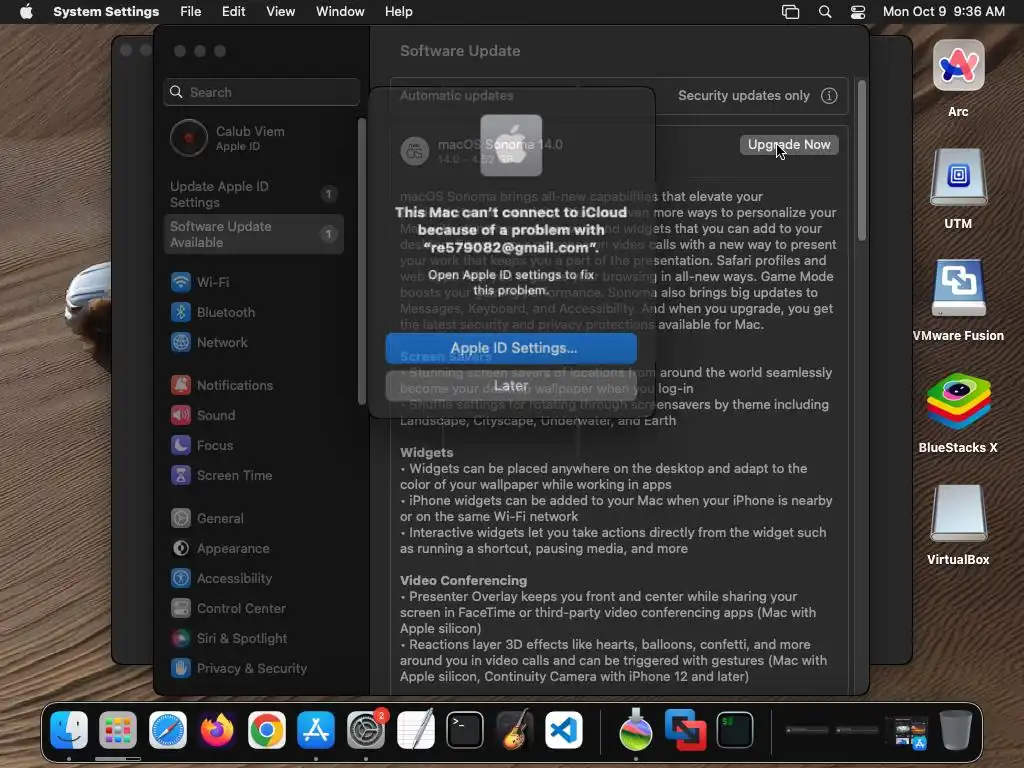Viewport: 1024px width, 768px height.
Task: Click the Search field in sidebar
Action: (261, 92)
